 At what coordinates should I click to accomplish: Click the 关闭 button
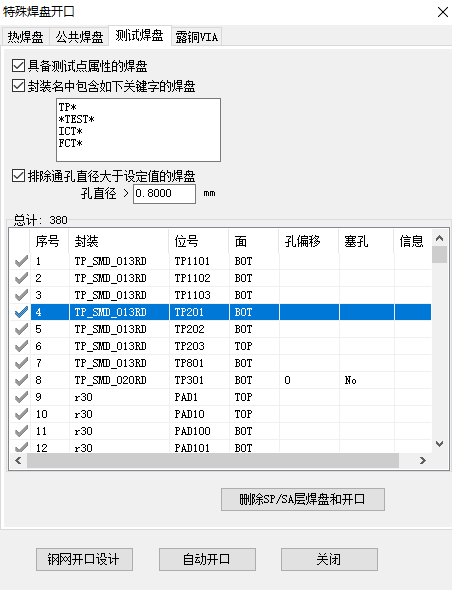coord(329,560)
